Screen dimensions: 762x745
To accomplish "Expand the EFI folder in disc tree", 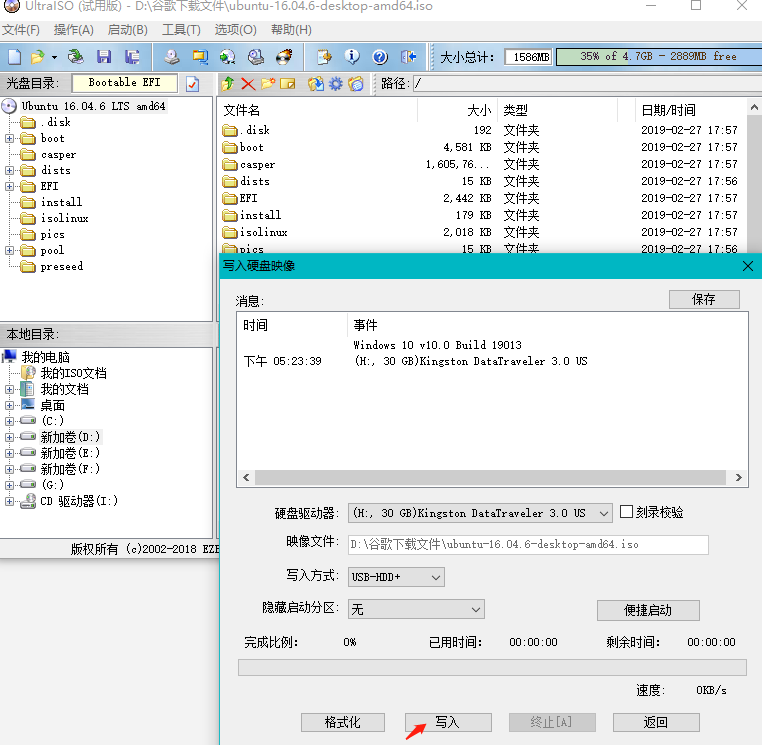I will [x=9, y=187].
